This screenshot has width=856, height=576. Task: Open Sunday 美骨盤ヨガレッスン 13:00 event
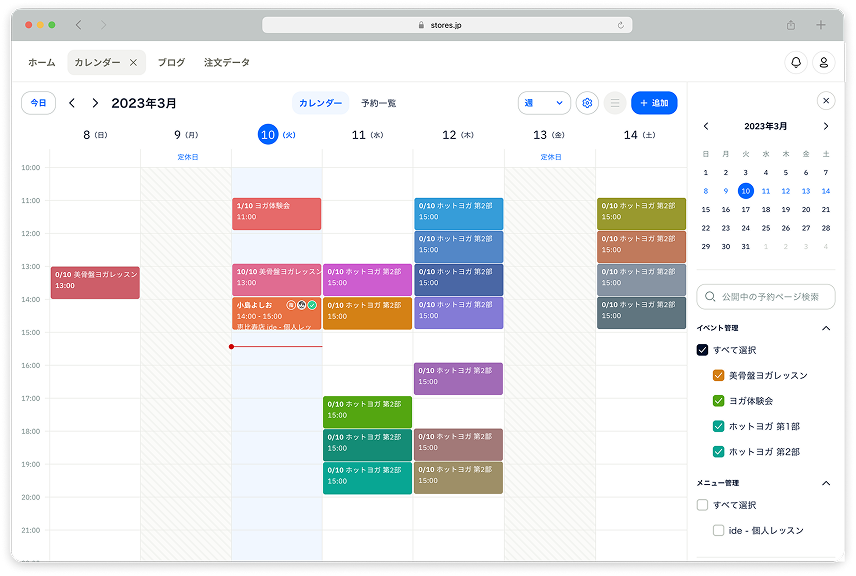click(95, 282)
